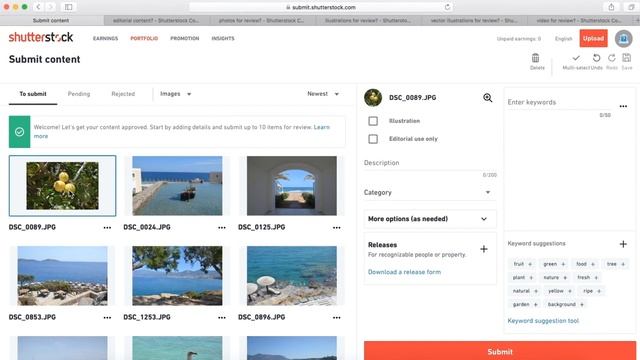Screen dimensions: 640x360
Task: Click the Description text field
Action: 430,163
